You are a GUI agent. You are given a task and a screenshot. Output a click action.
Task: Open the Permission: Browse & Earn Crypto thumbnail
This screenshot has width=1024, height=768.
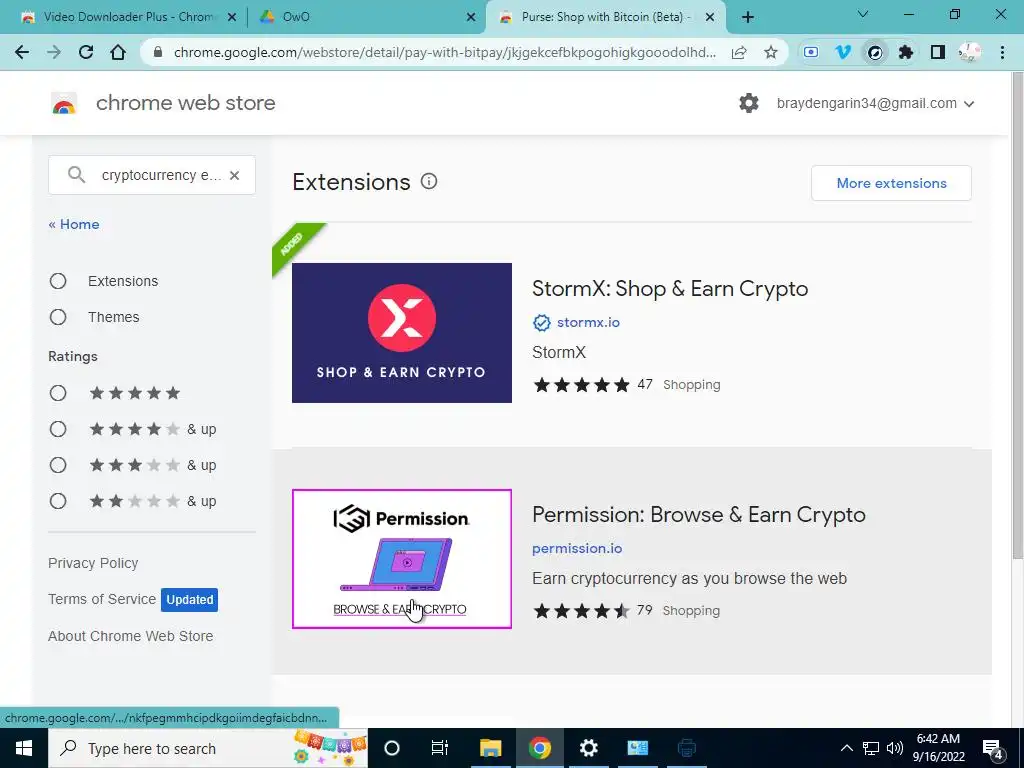coord(402,559)
